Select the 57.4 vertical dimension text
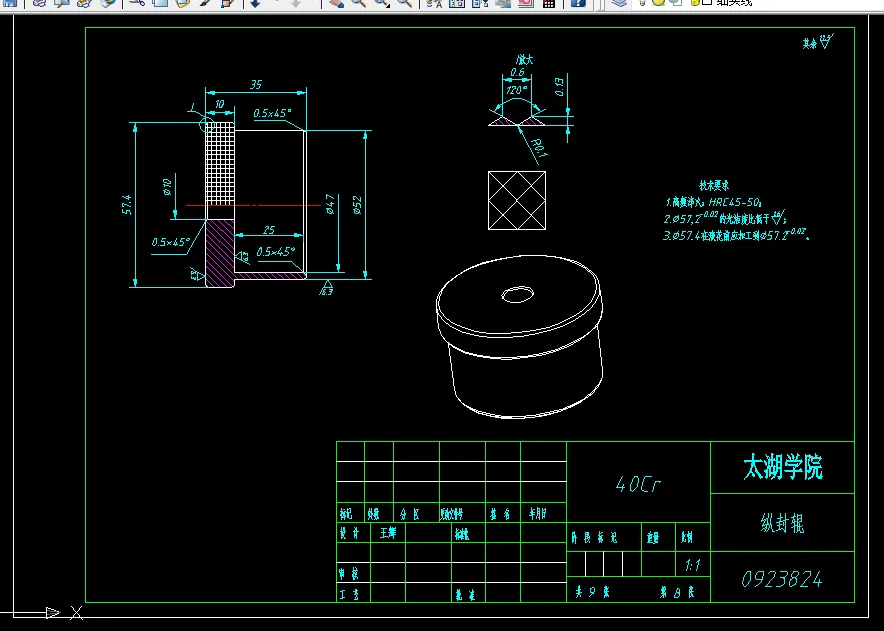This screenshot has width=884, height=631. [x=127, y=205]
